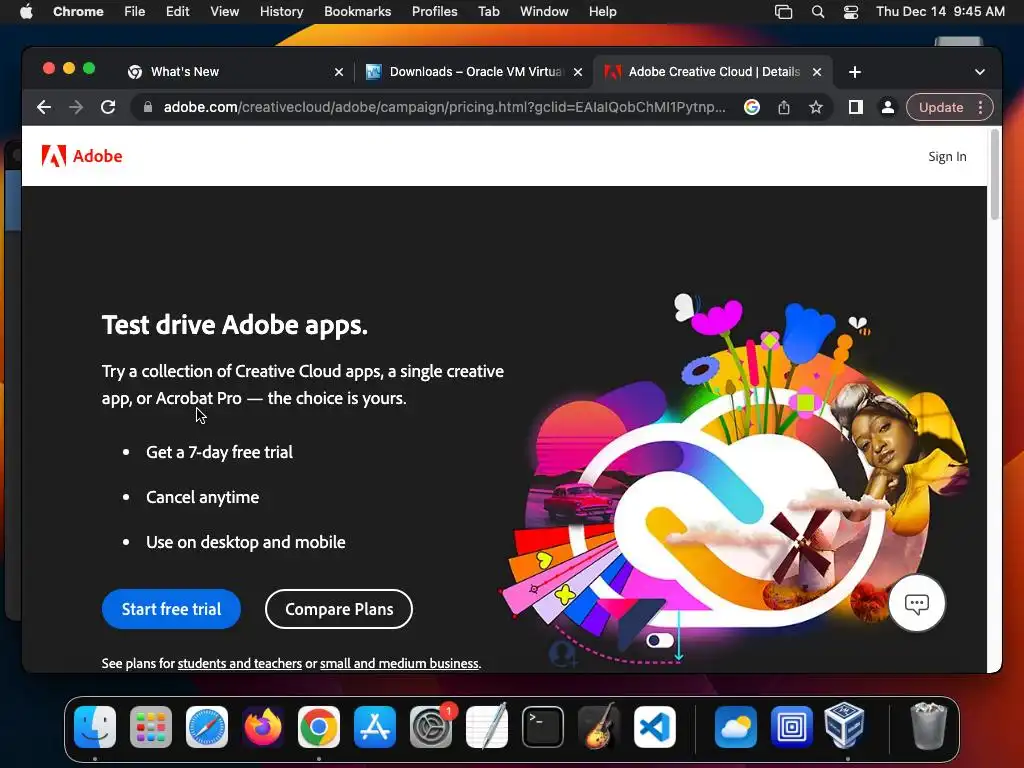The height and width of the screenshot is (768, 1024).
Task: Click Google Chrome icon in the Dock
Action: point(319,727)
